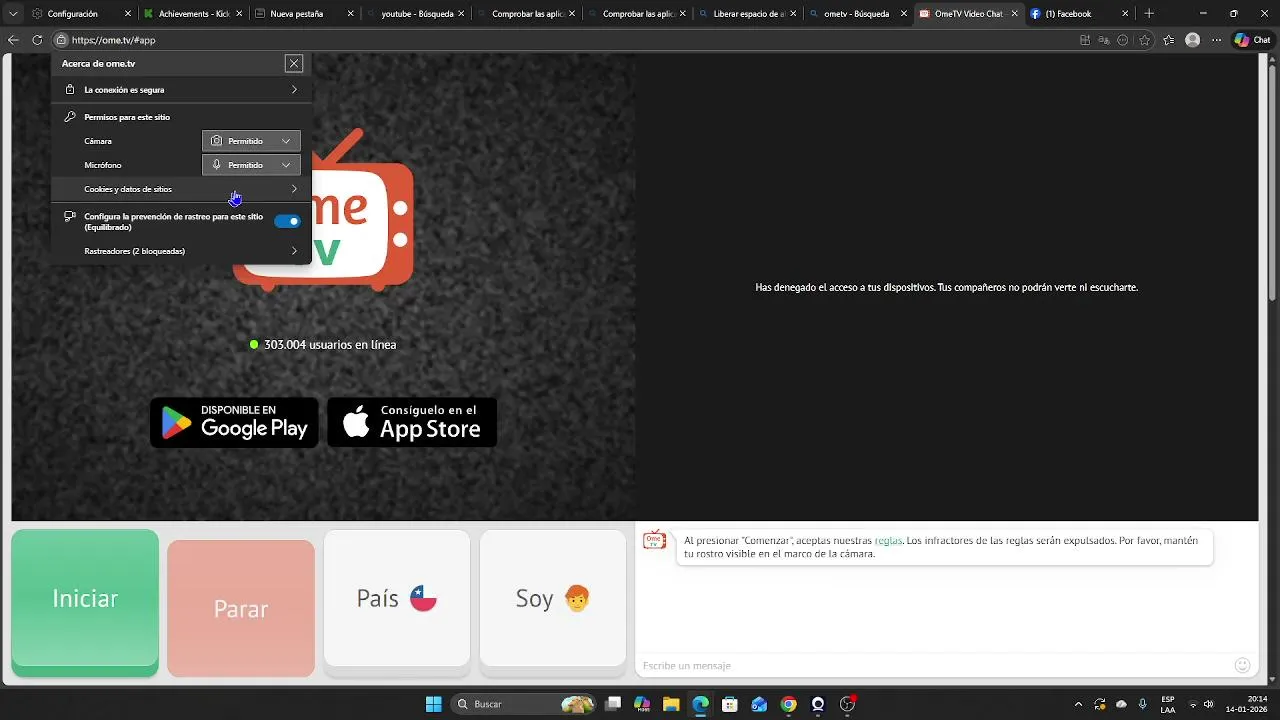Switch to the 'youtube - Búsqueda' tab
1280x720 pixels.
tap(417, 14)
